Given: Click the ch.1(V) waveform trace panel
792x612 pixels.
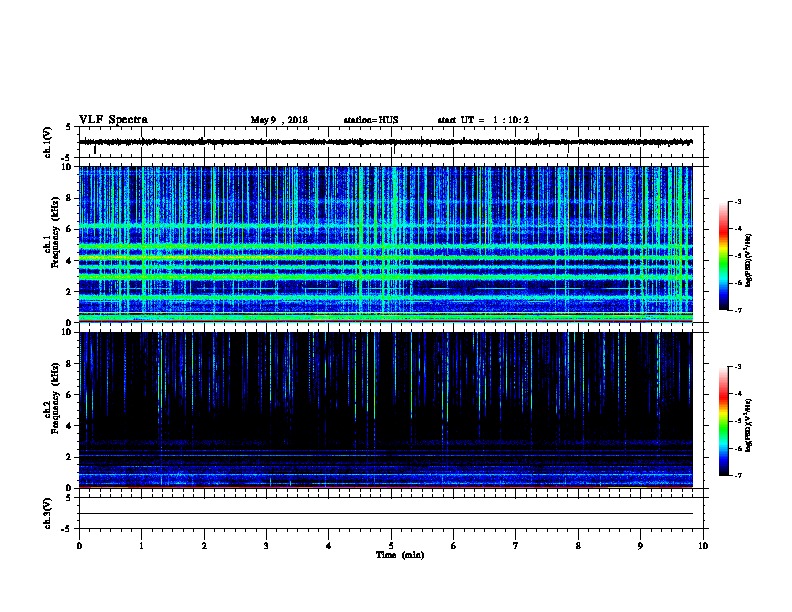Looking at the screenshot, I should pyautogui.click(x=391, y=142).
